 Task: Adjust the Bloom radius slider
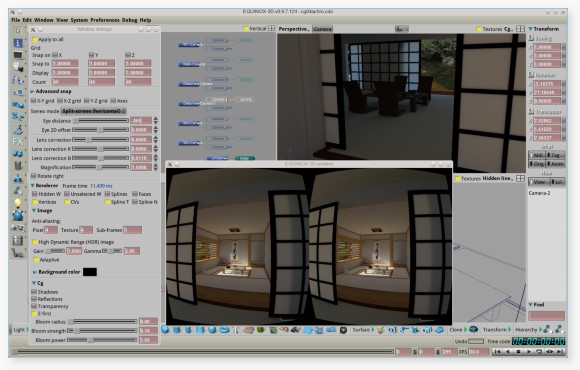[102, 322]
